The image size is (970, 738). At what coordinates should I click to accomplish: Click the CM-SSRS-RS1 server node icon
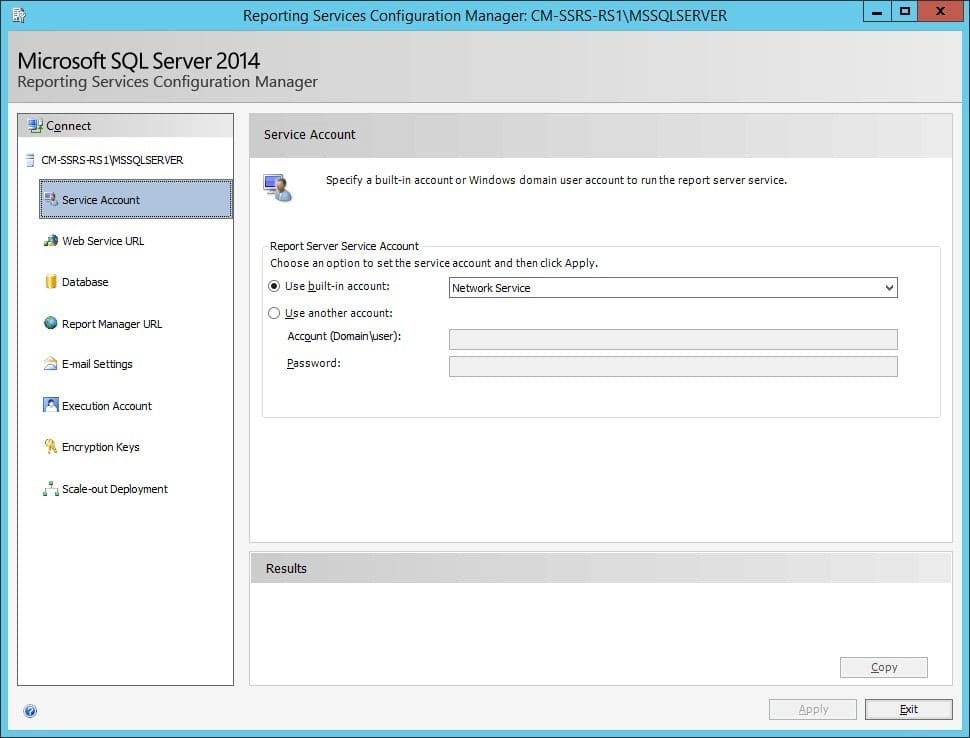click(30, 160)
